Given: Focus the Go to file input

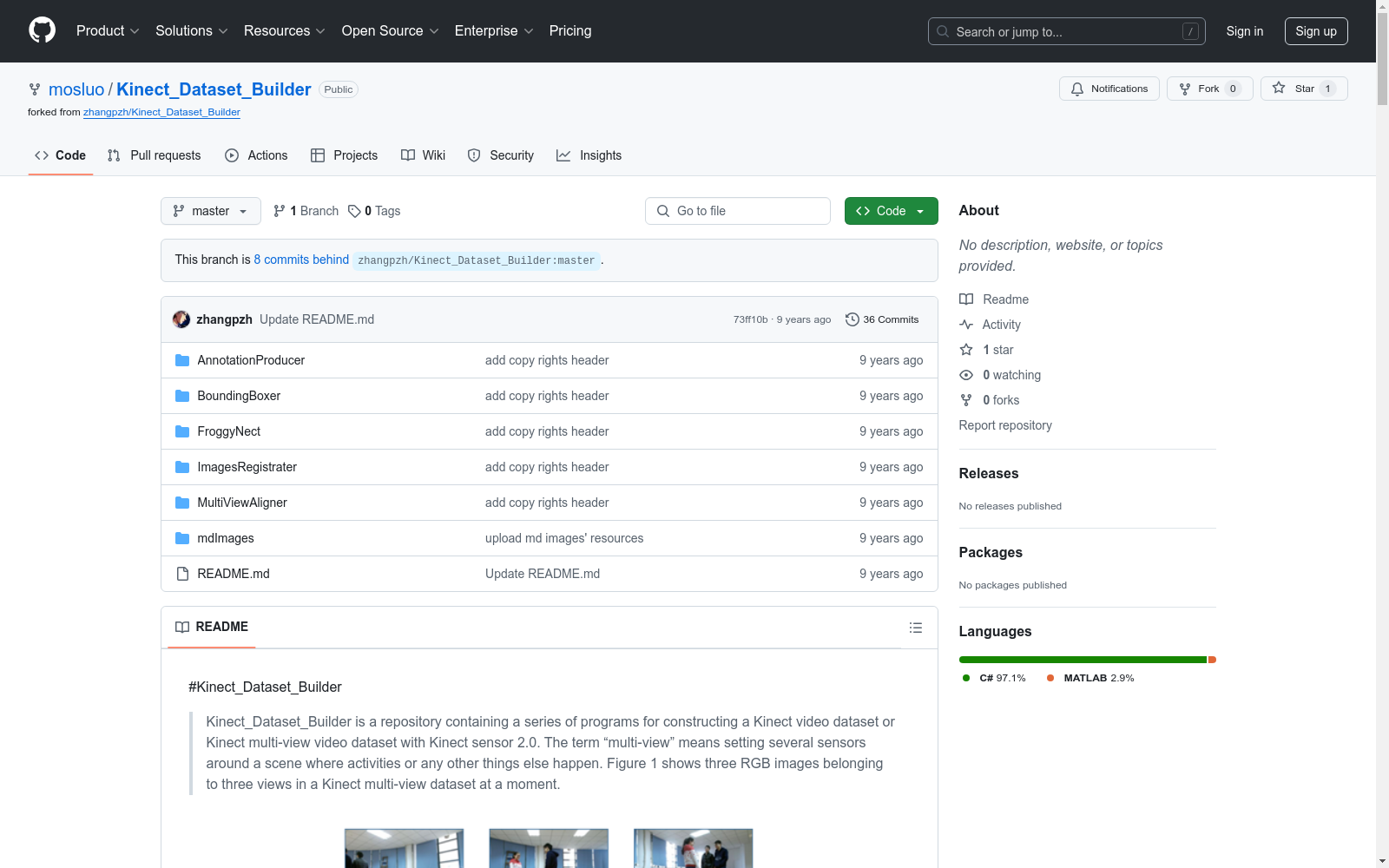Looking at the screenshot, I should (738, 211).
